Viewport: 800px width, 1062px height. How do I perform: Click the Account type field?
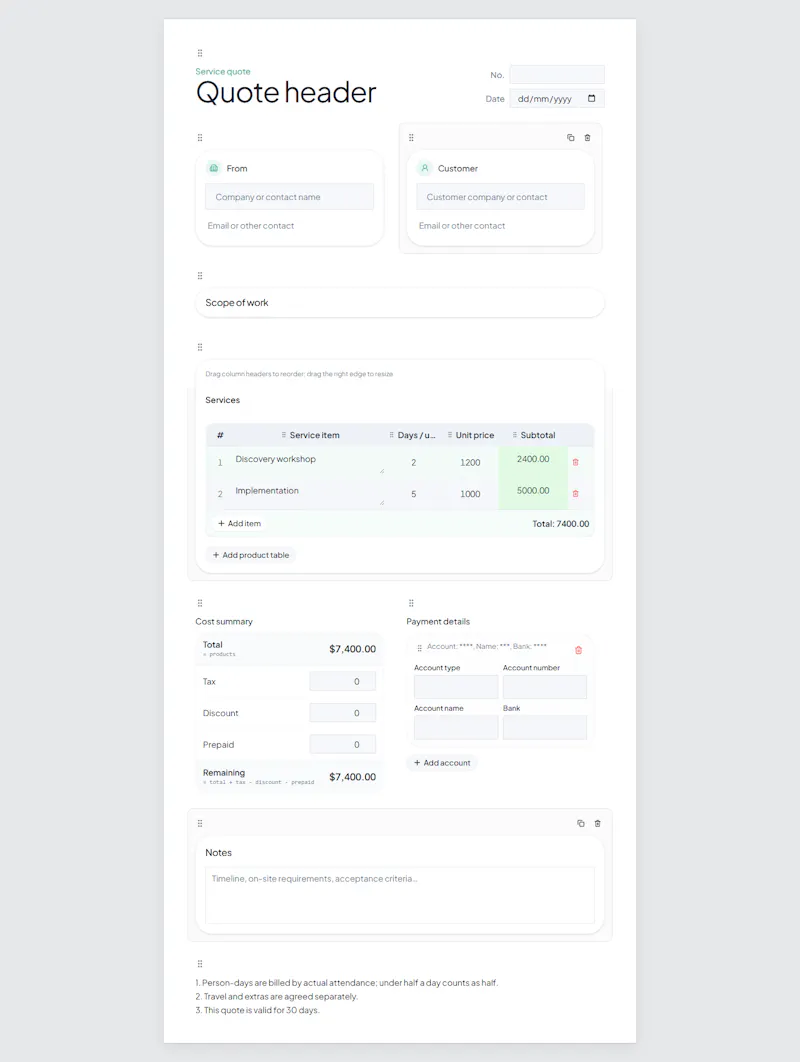[x=456, y=687]
